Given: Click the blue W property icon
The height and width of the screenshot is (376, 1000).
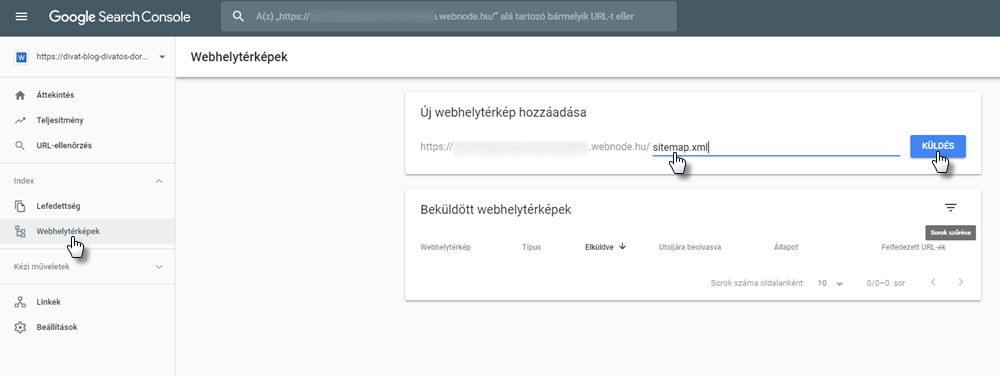Looking at the screenshot, I should (21, 57).
